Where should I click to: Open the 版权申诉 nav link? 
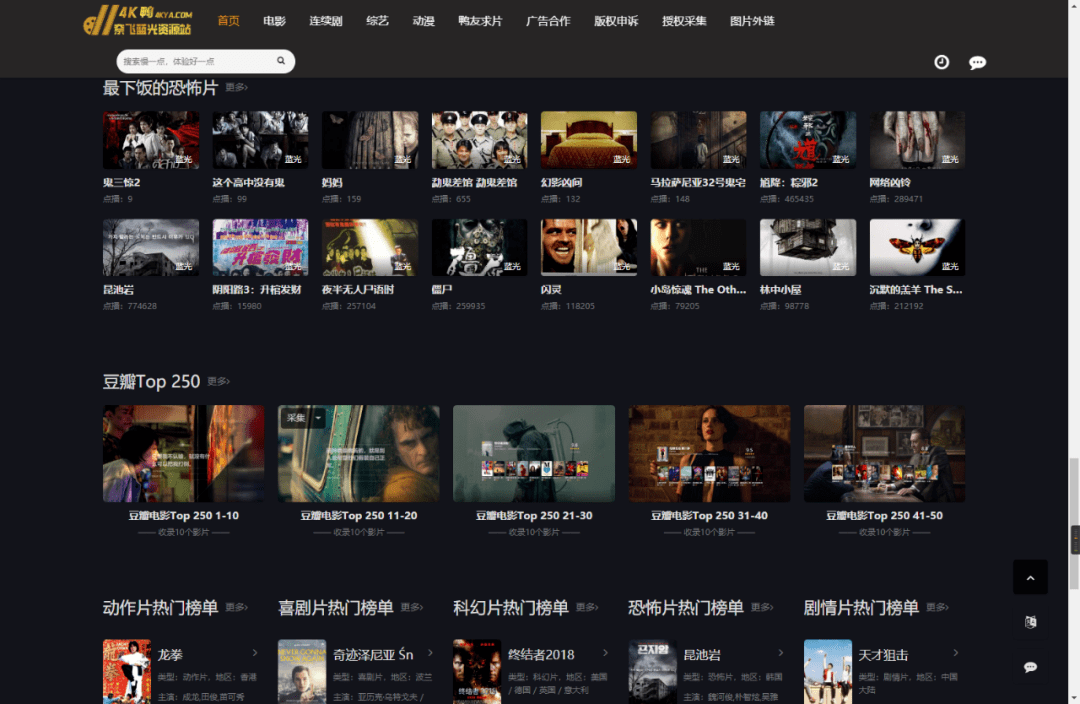pos(616,21)
